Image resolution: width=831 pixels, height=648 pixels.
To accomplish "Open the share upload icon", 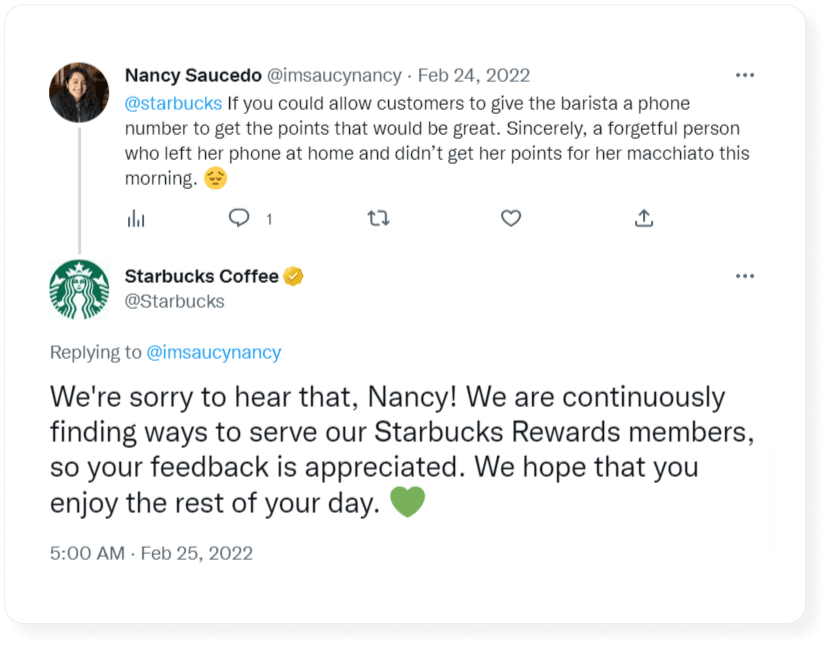I will coord(645,218).
